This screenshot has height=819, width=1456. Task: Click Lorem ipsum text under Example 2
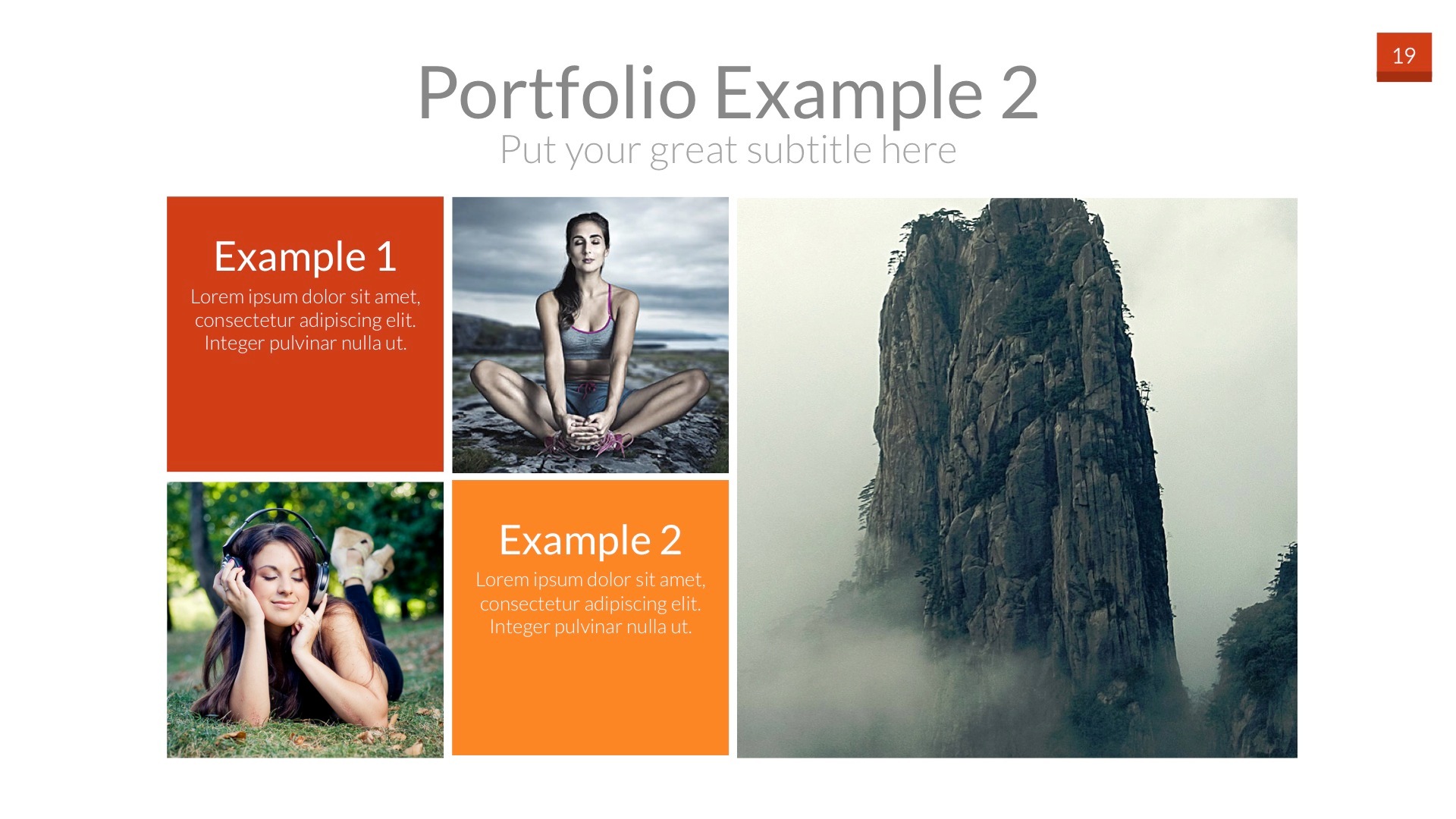pyautogui.click(x=590, y=603)
